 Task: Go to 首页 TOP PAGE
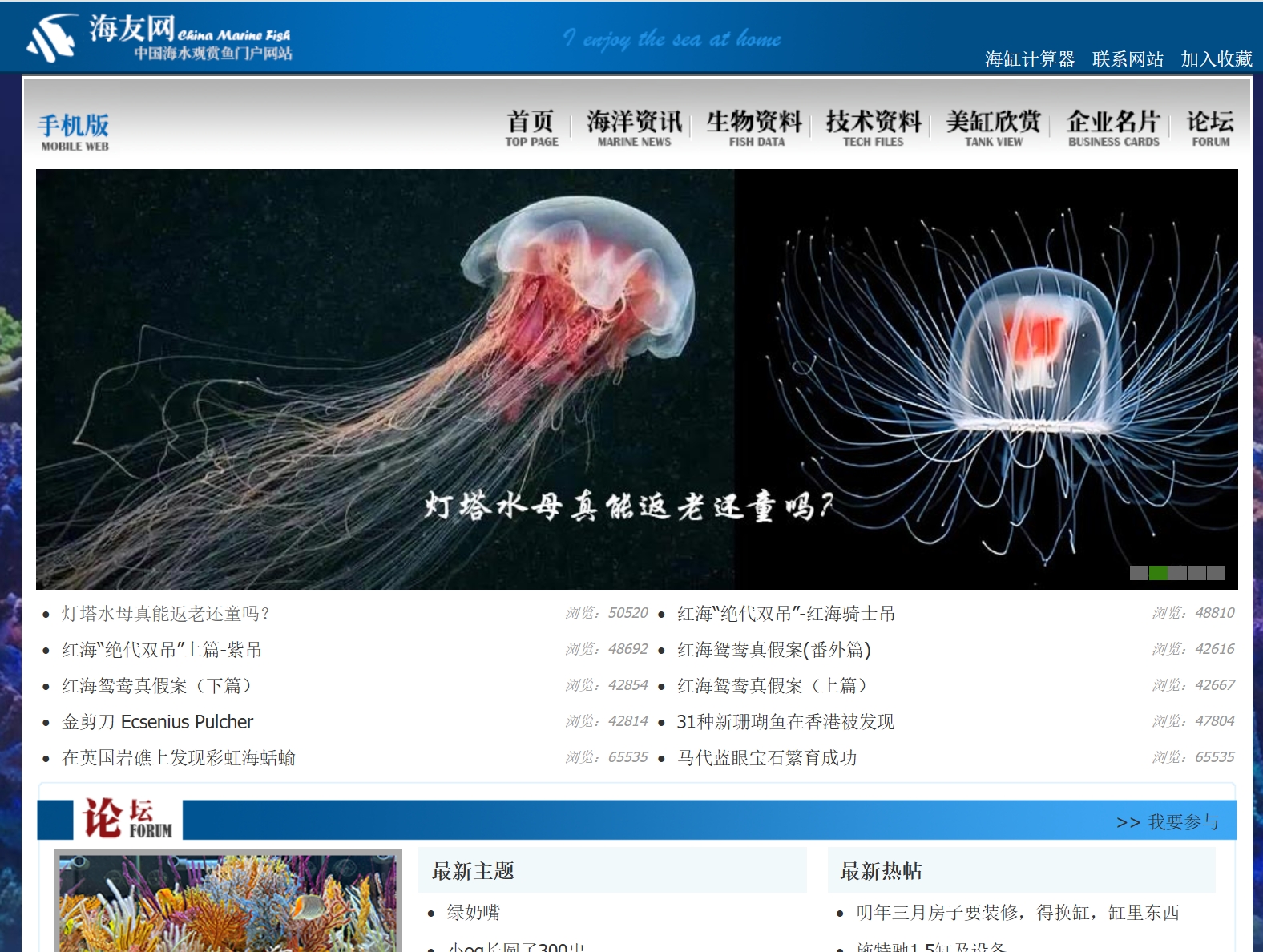pos(531,128)
